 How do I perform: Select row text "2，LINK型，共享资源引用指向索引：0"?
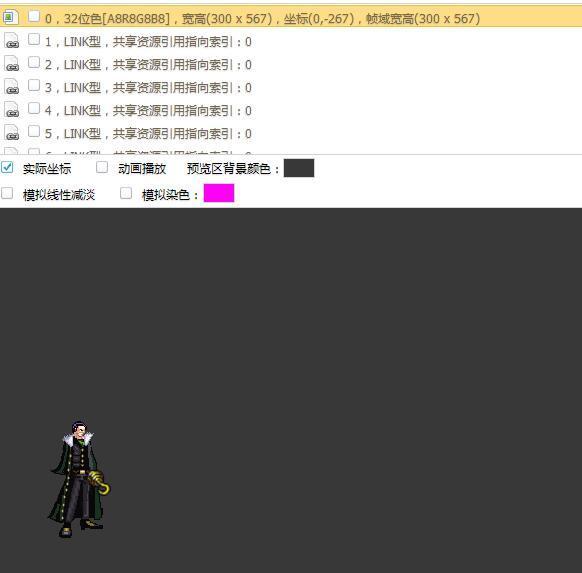[148, 65]
